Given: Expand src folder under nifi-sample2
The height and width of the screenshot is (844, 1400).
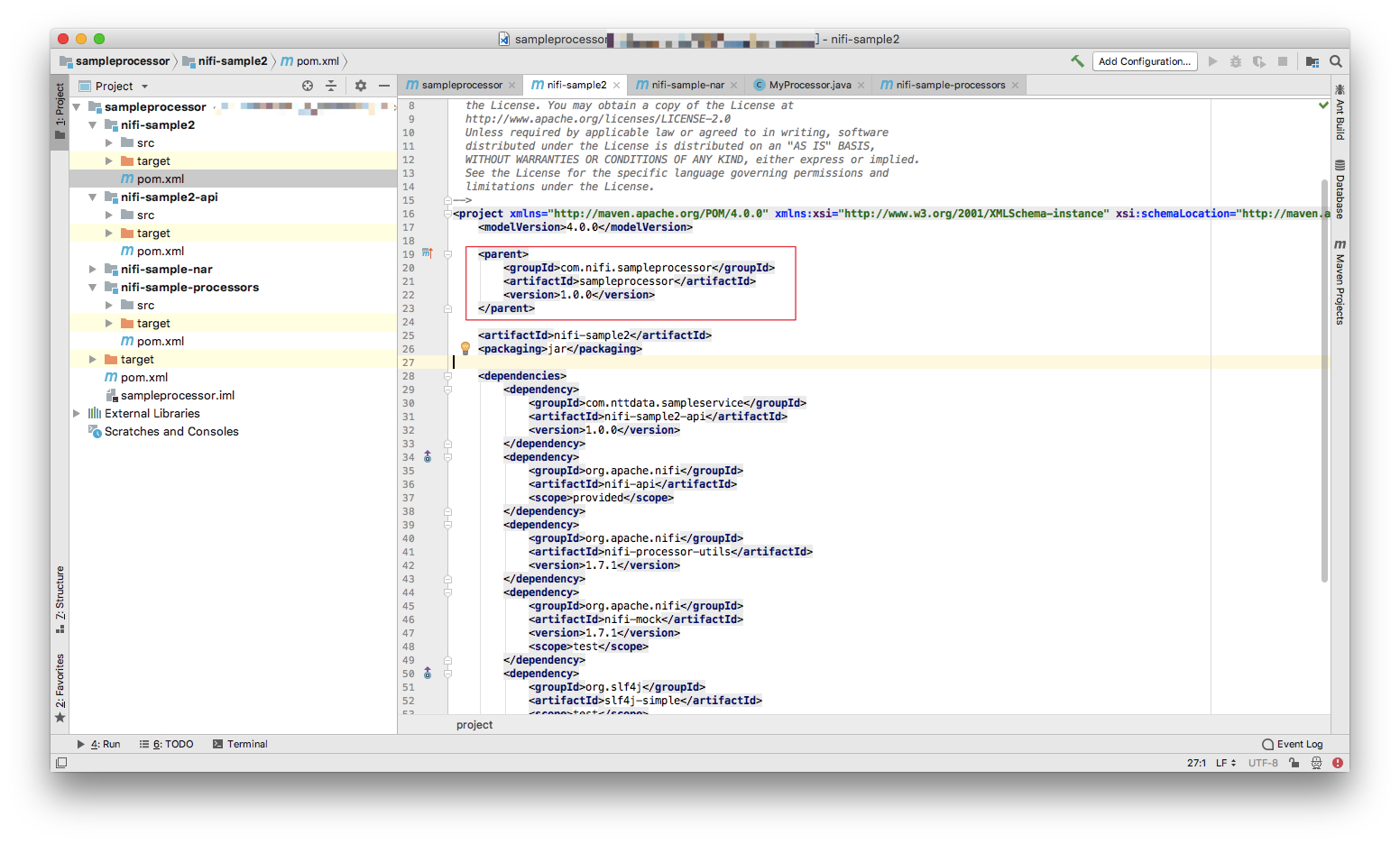Looking at the screenshot, I should (109, 143).
